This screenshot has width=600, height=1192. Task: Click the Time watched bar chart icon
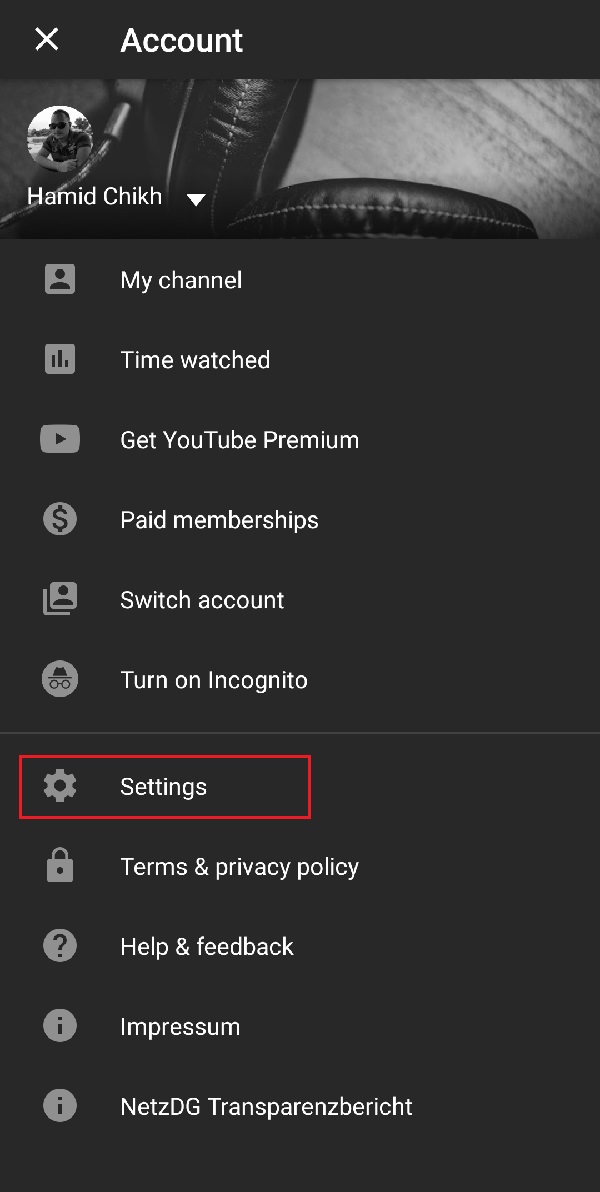pyautogui.click(x=59, y=359)
